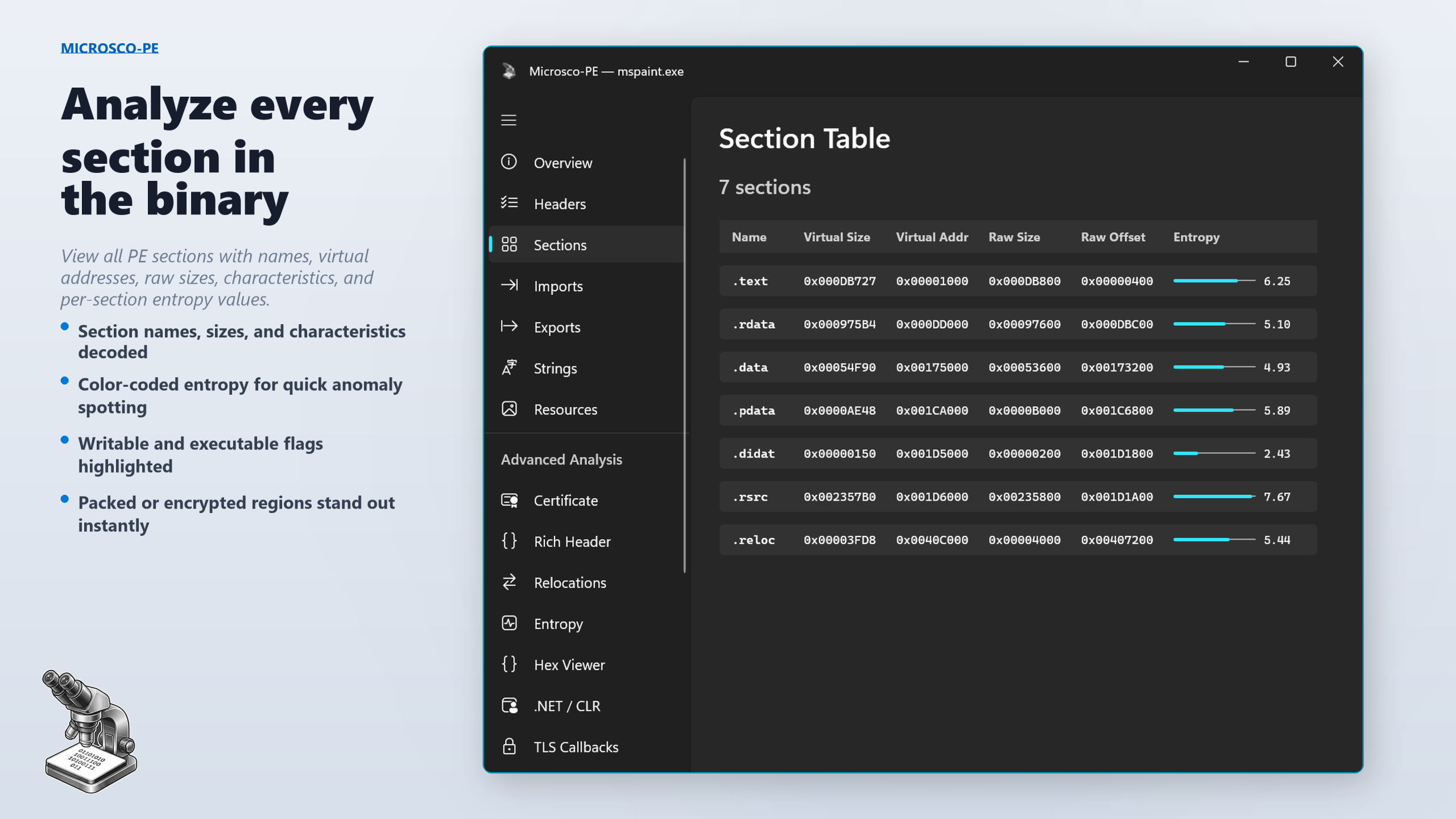Open the Entropy analysis
This screenshot has height=819, width=1456.
(x=557, y=623)
